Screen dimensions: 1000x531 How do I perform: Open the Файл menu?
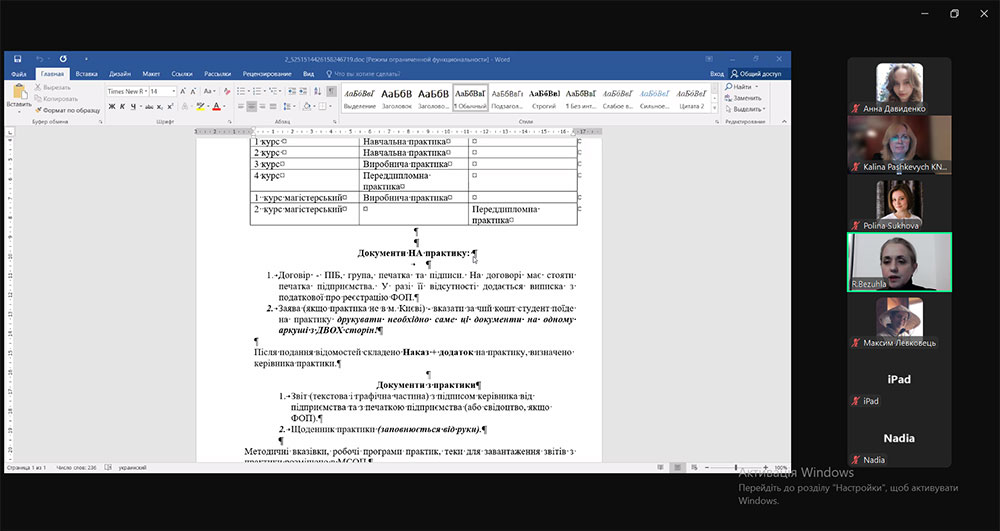pos(18,74)
